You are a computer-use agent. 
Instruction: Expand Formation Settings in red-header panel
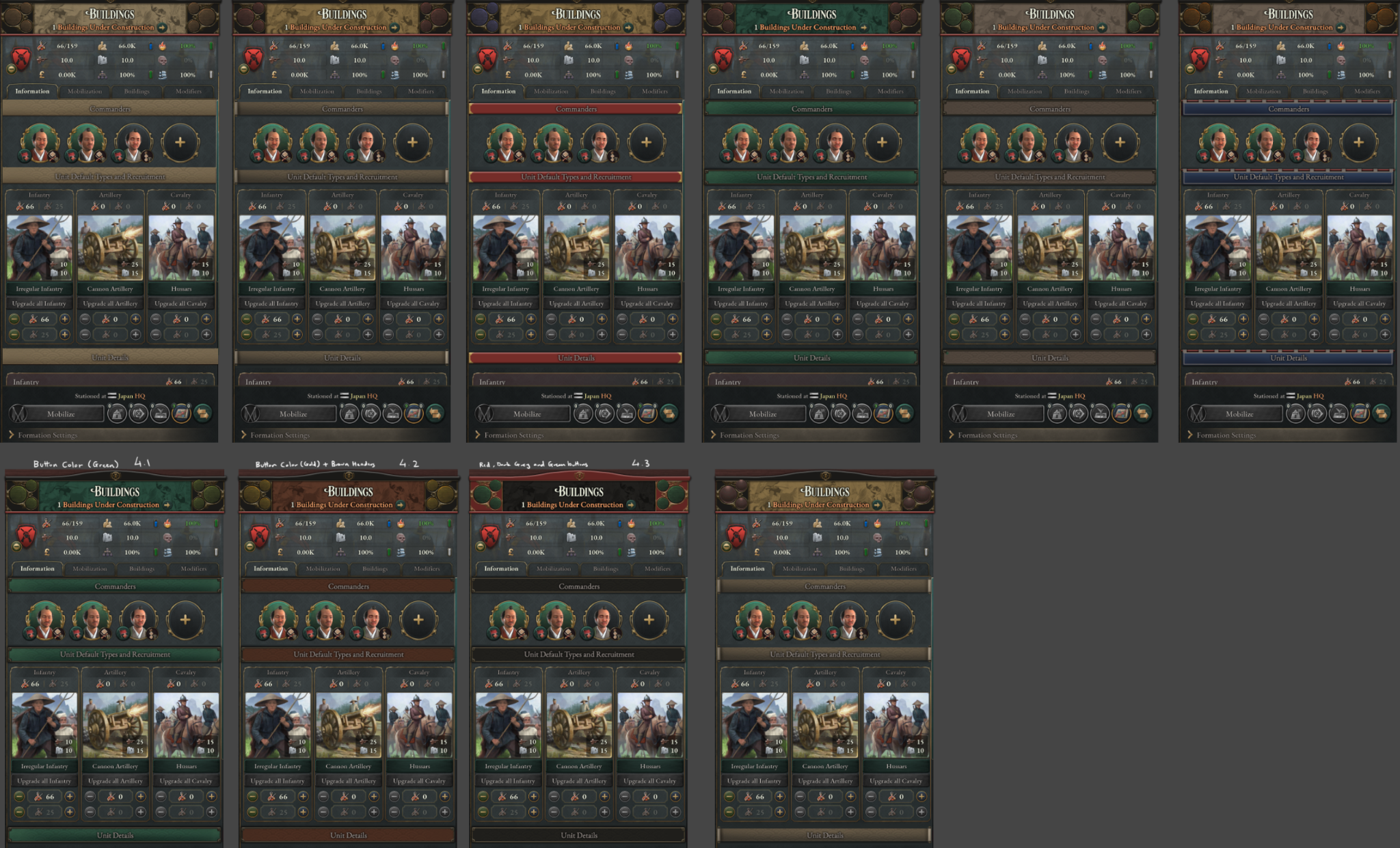(513, 435)
